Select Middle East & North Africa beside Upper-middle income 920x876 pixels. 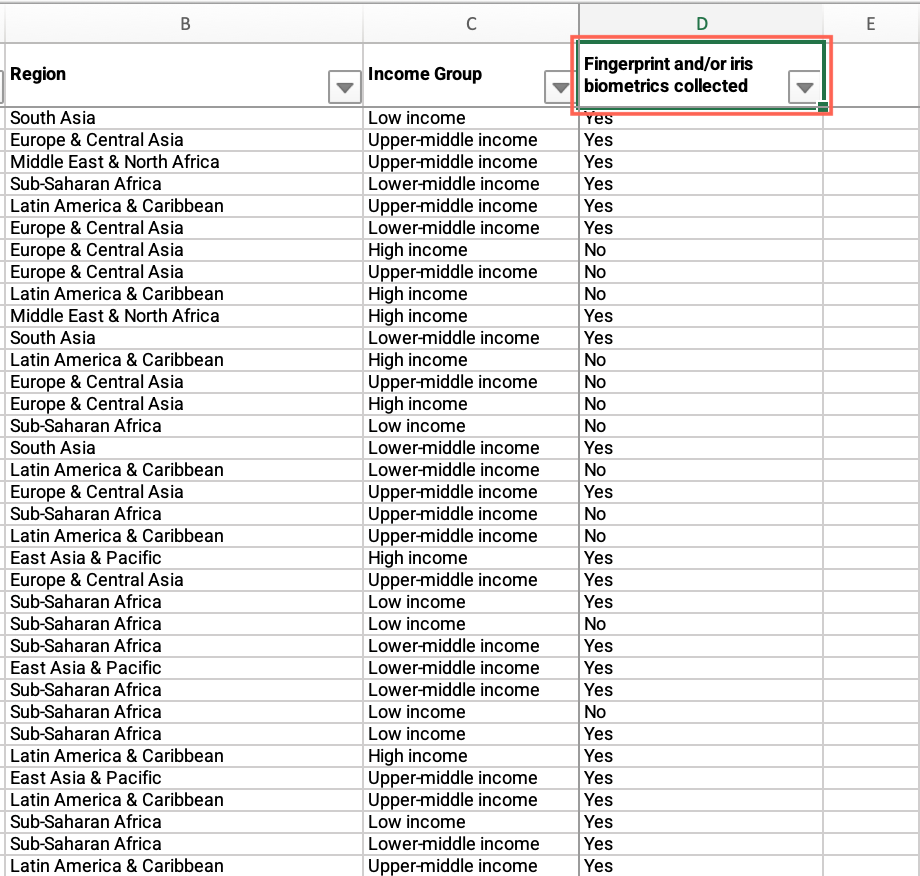pos(184,162)
